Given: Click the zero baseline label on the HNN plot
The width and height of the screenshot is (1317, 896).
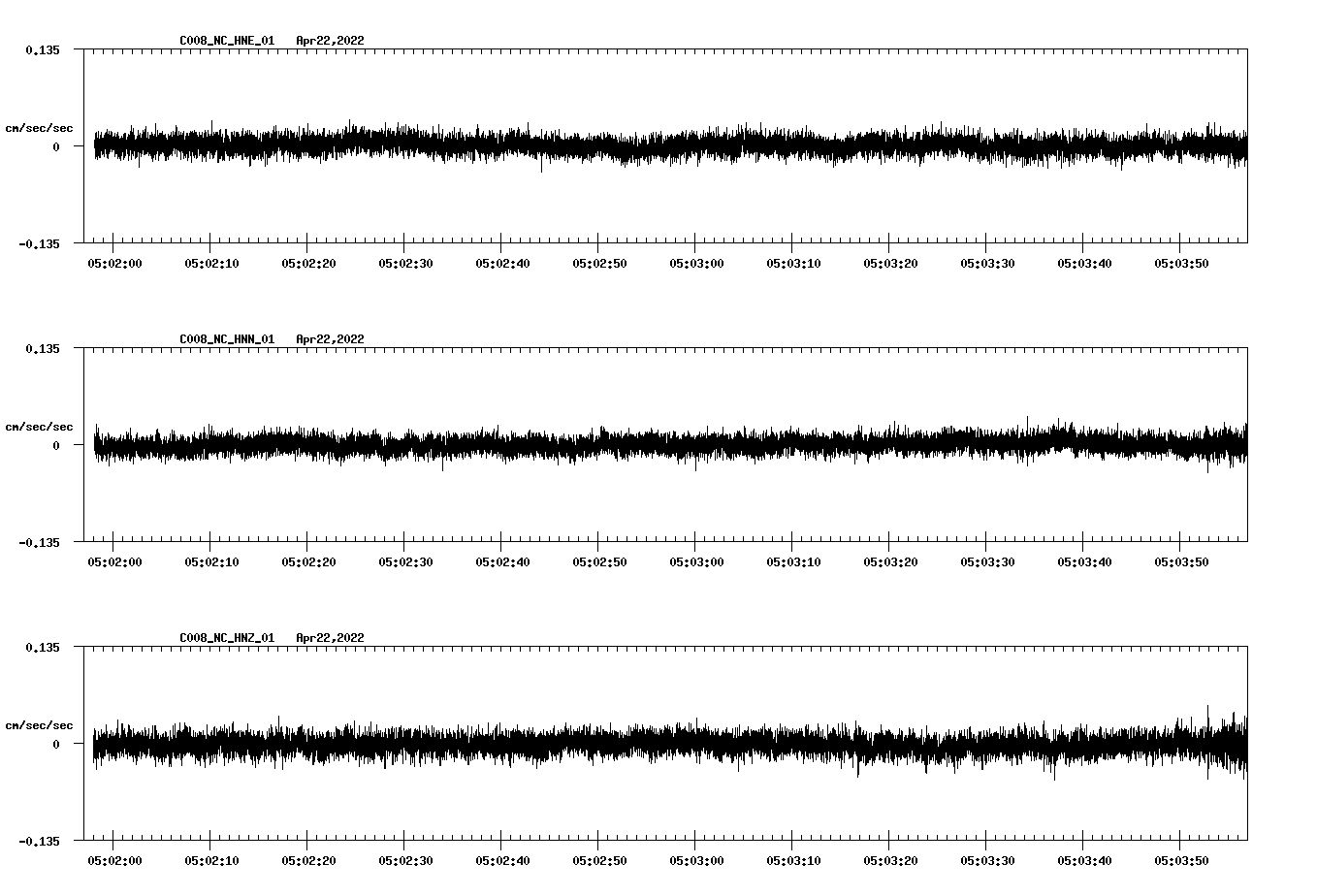Looking at the screenshot, I should [56, 445].
